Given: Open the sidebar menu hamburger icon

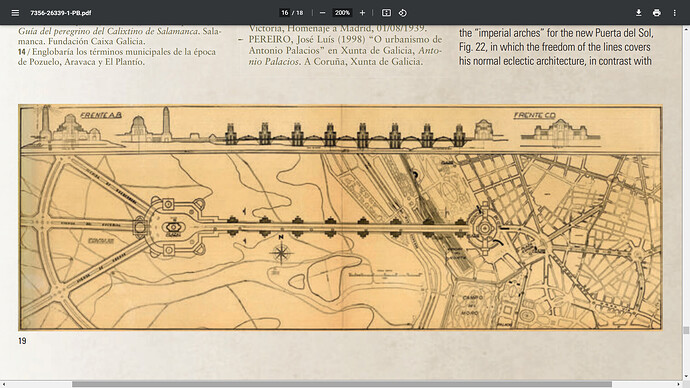Looking at the screenshot, I should click(15, 13).
